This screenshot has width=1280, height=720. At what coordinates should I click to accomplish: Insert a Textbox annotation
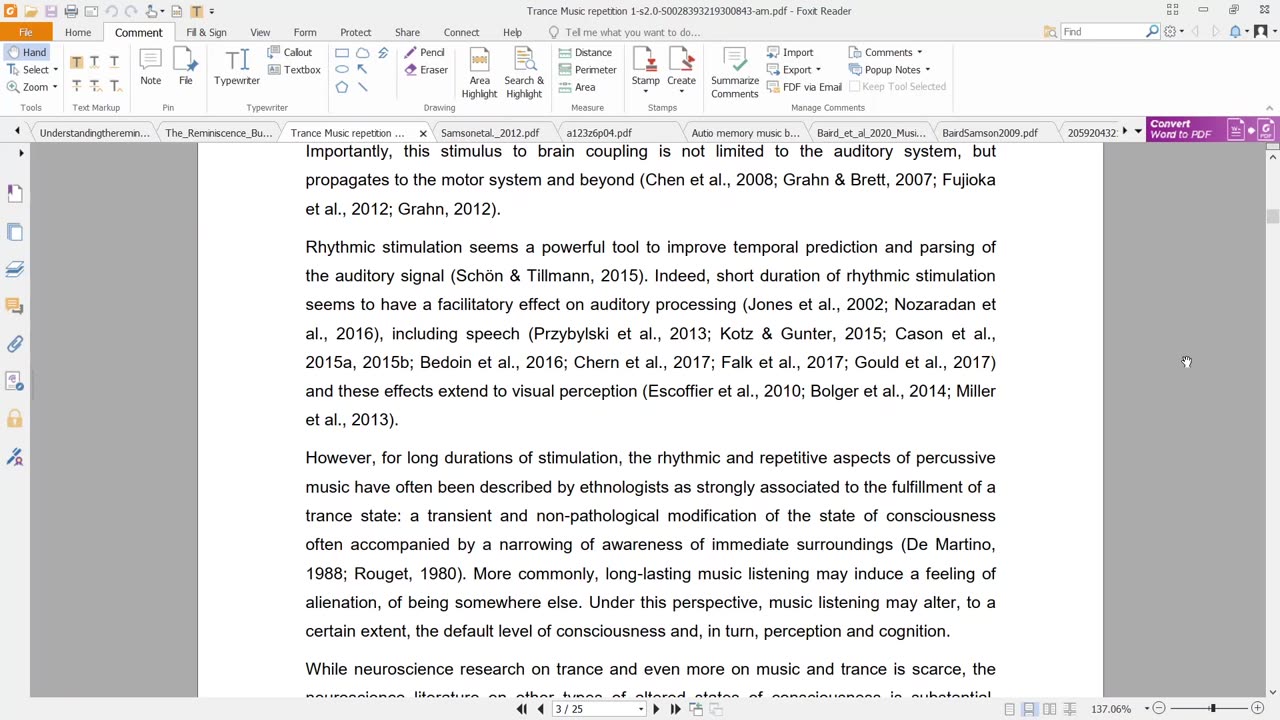point(294,70)
